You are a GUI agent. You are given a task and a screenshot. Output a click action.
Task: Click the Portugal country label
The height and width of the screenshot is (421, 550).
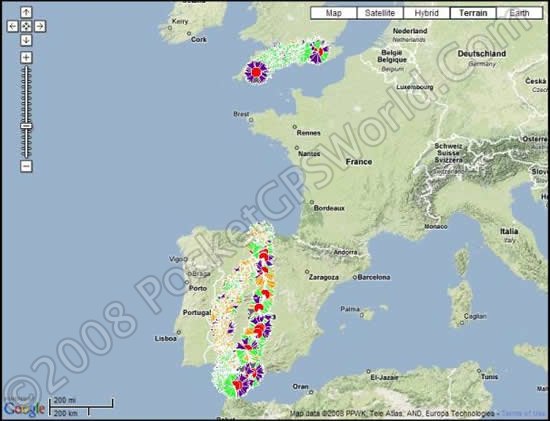tap(196, 312)
